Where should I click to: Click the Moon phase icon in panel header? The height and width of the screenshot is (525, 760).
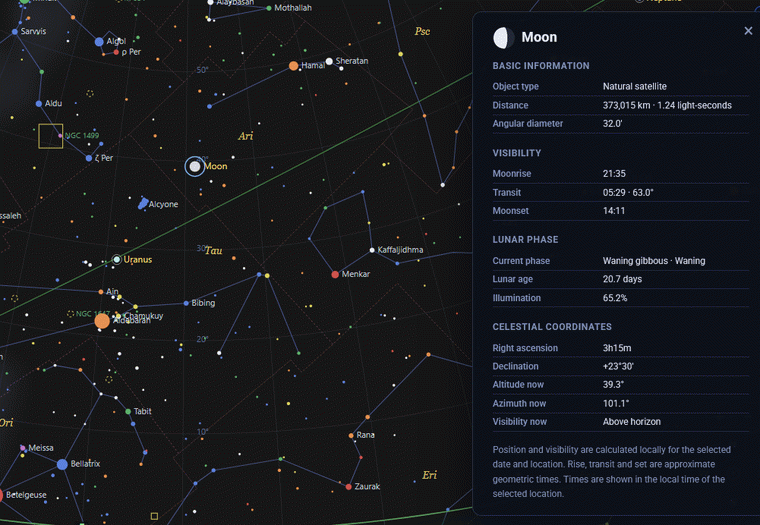[x=503, y=38]
